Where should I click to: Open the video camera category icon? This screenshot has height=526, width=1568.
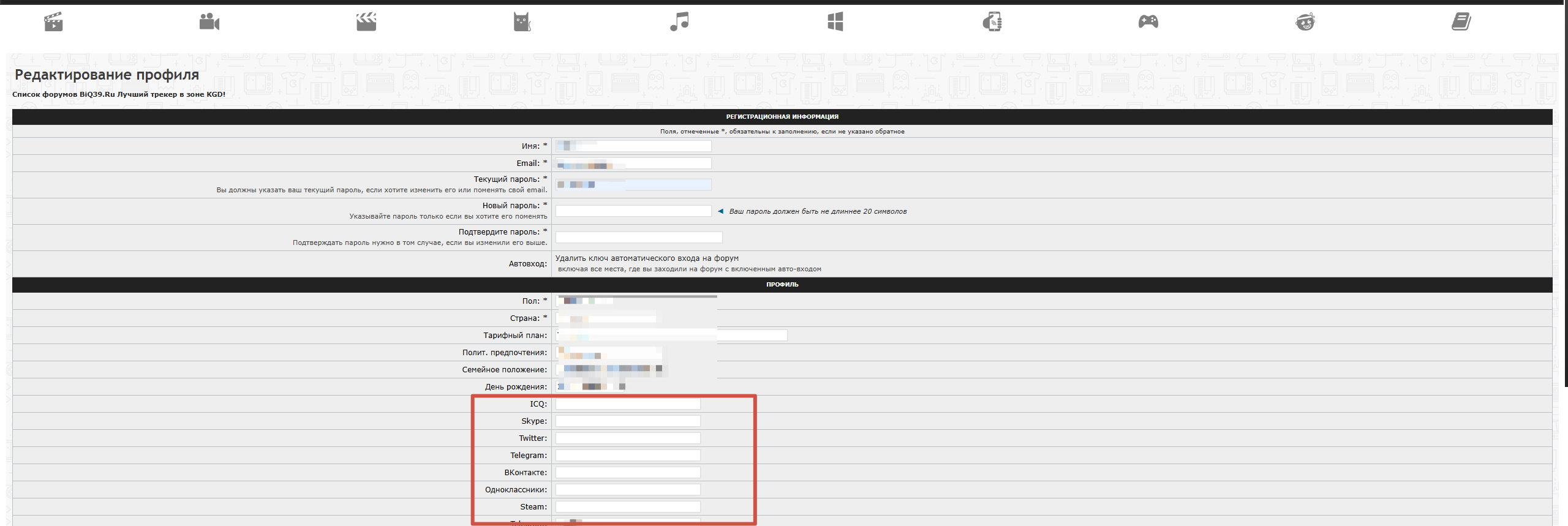coord(209,22)
